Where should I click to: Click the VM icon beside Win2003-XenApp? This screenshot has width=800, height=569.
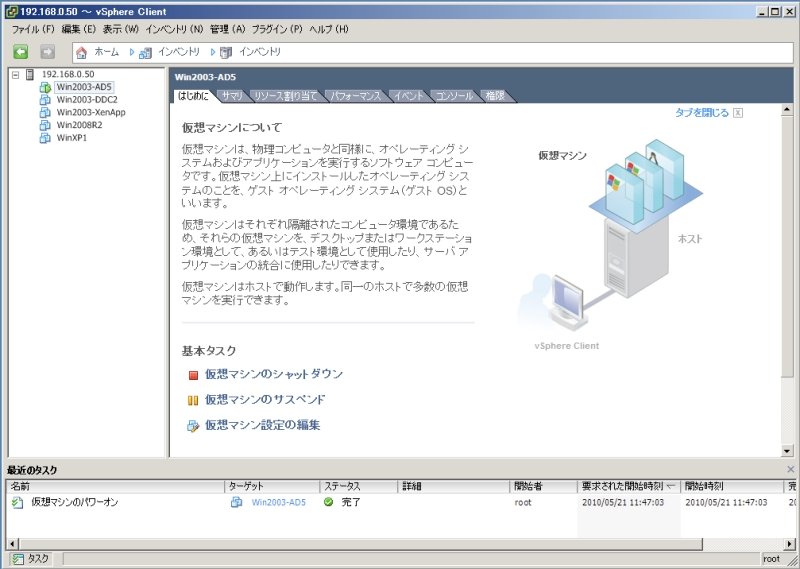pyautogui.click(x=45, y=112)
